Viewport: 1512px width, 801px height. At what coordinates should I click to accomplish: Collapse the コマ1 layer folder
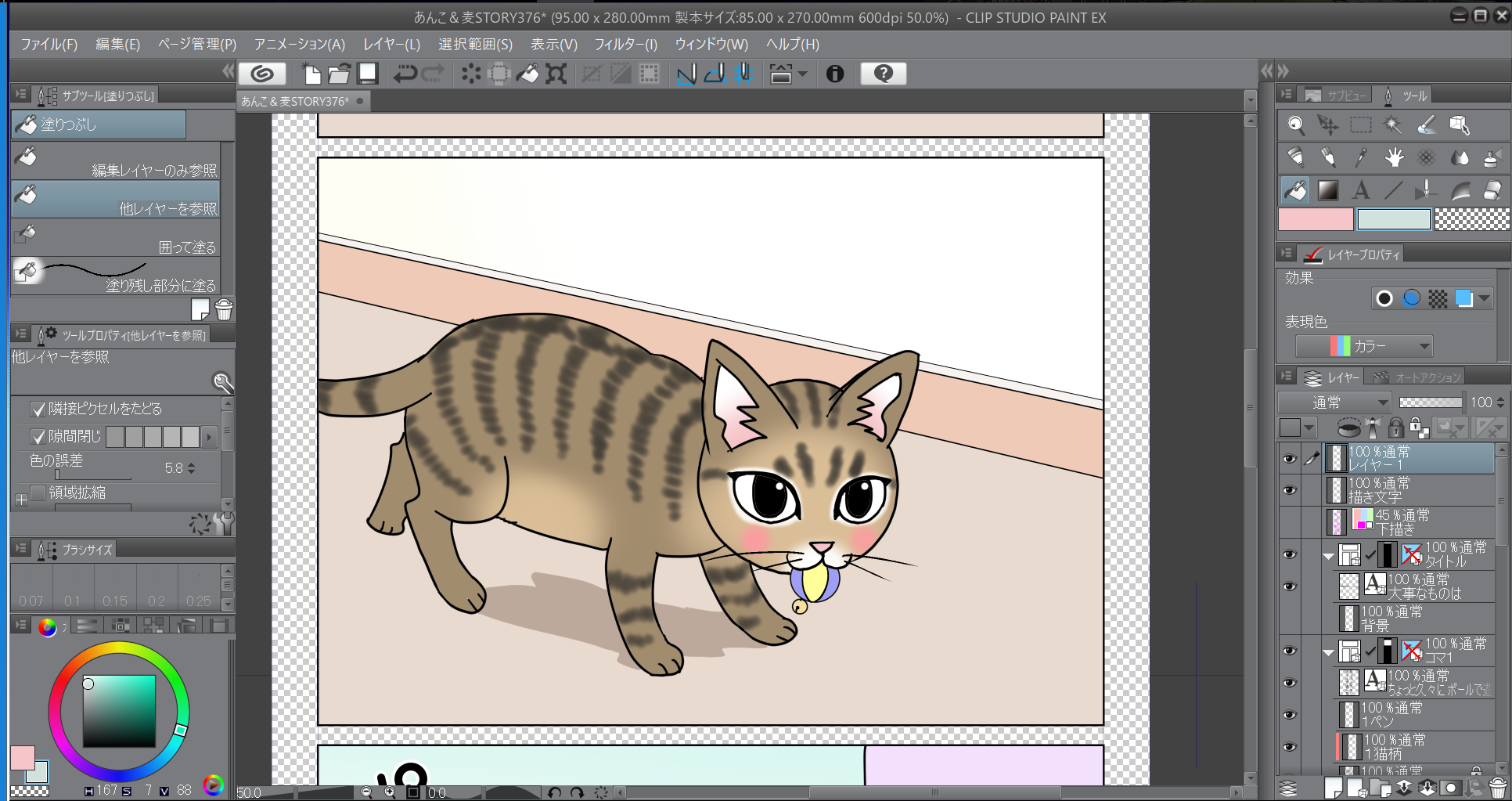click(x=1328, y=651)
